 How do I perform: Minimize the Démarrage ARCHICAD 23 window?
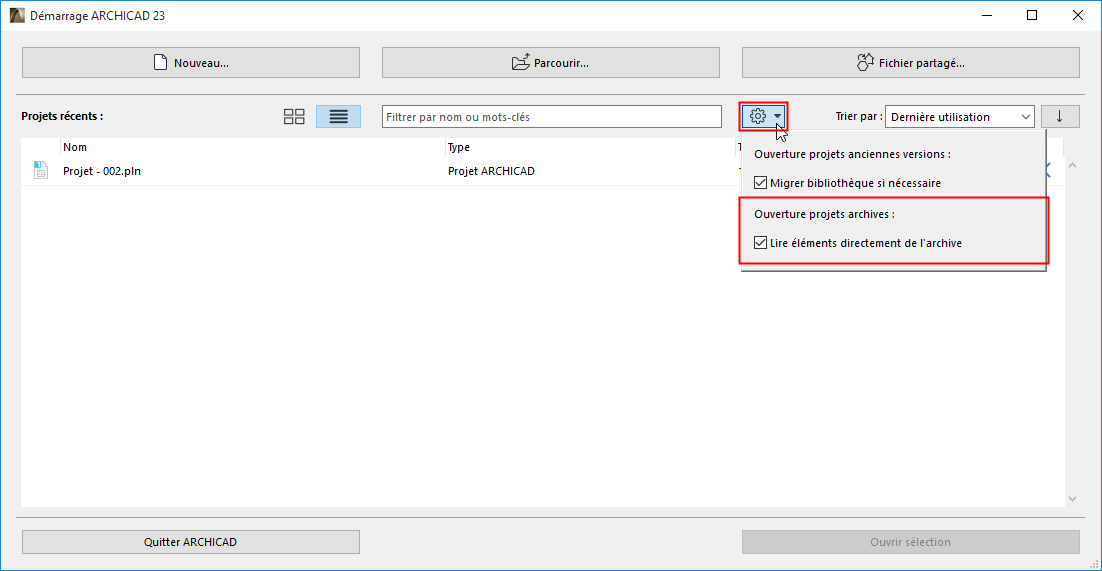(987, 15)
